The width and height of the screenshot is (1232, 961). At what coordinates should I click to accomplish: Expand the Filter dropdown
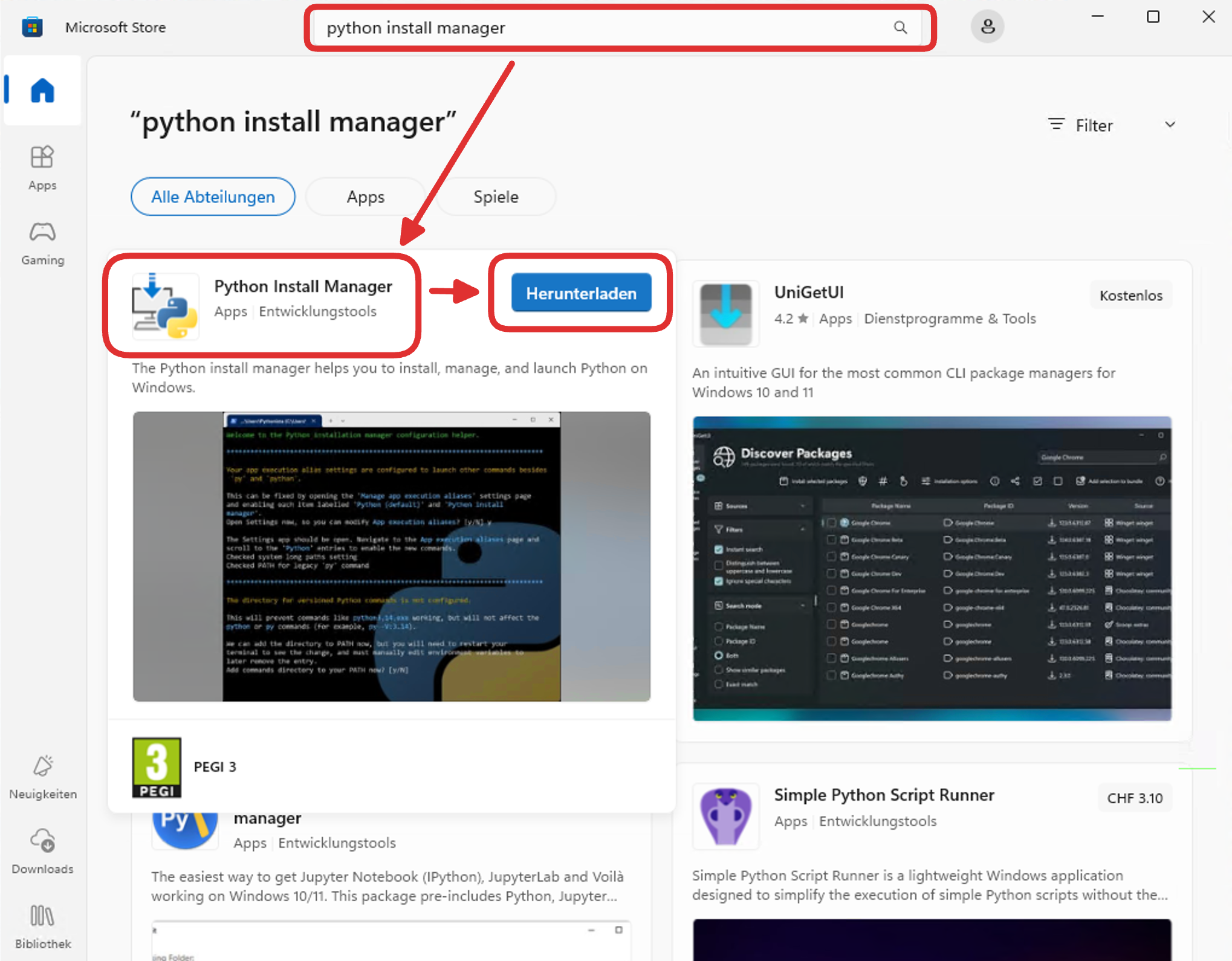pos(1093,125)
